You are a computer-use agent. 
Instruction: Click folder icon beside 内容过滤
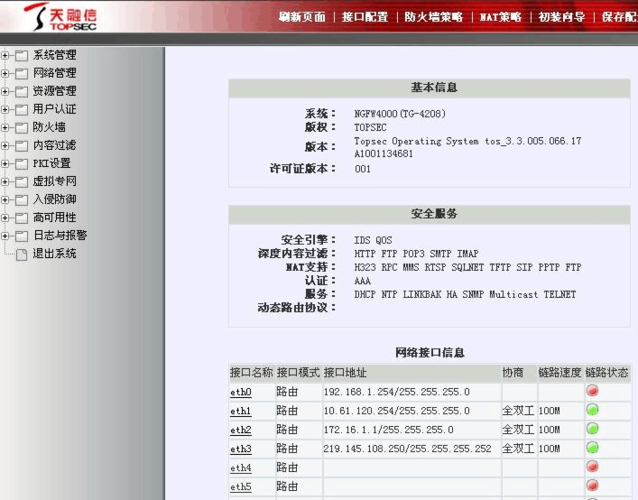coord(22,146)
